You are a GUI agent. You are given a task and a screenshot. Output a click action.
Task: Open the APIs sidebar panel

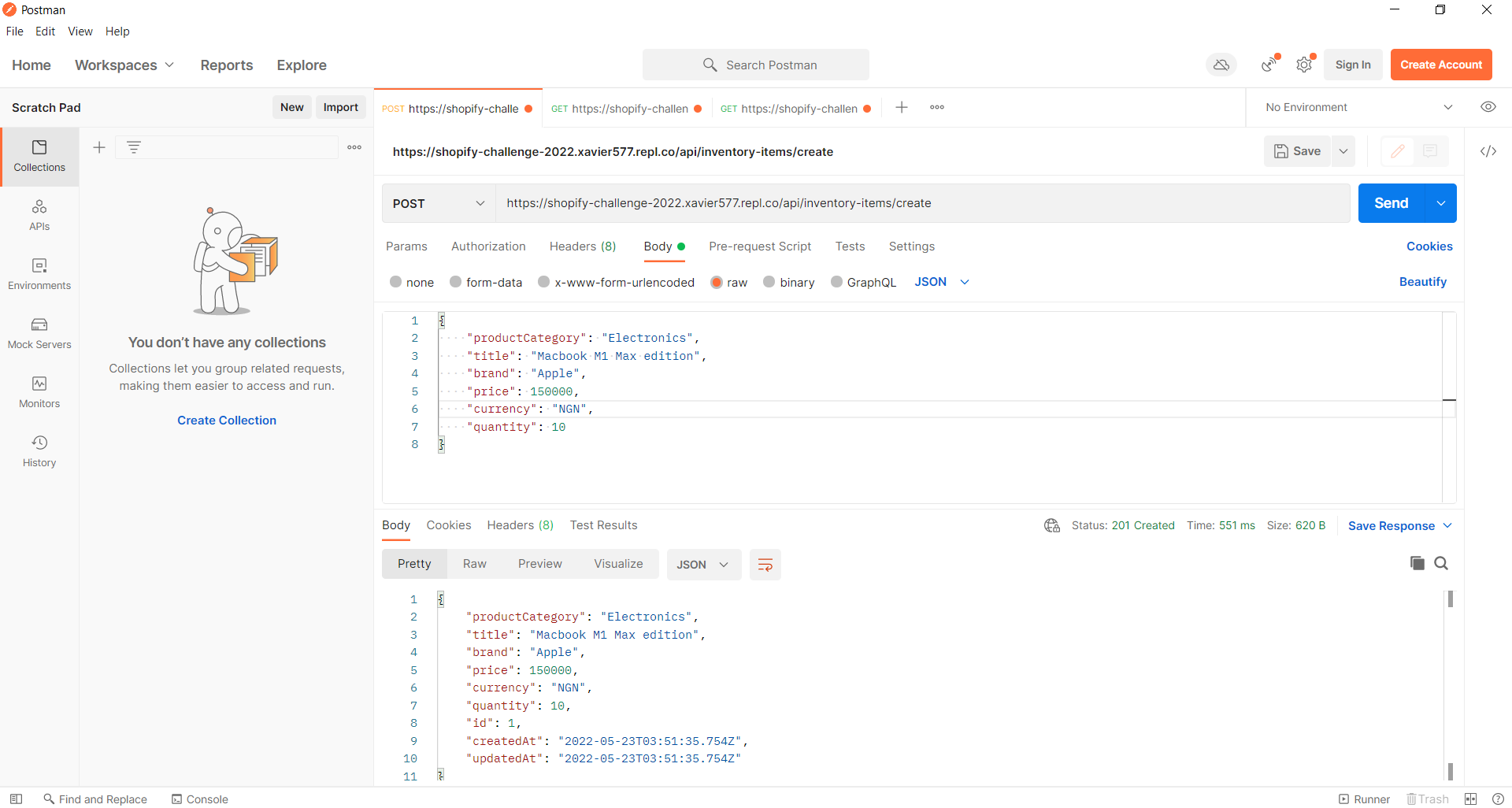(x=39, y=216)
